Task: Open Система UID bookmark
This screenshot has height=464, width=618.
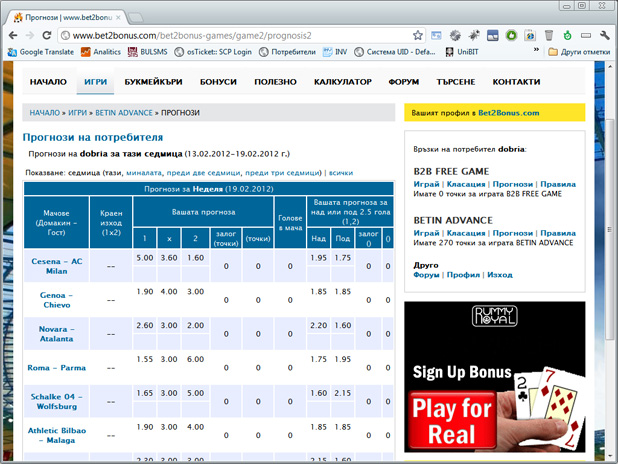Action: [x=395, y=52]
